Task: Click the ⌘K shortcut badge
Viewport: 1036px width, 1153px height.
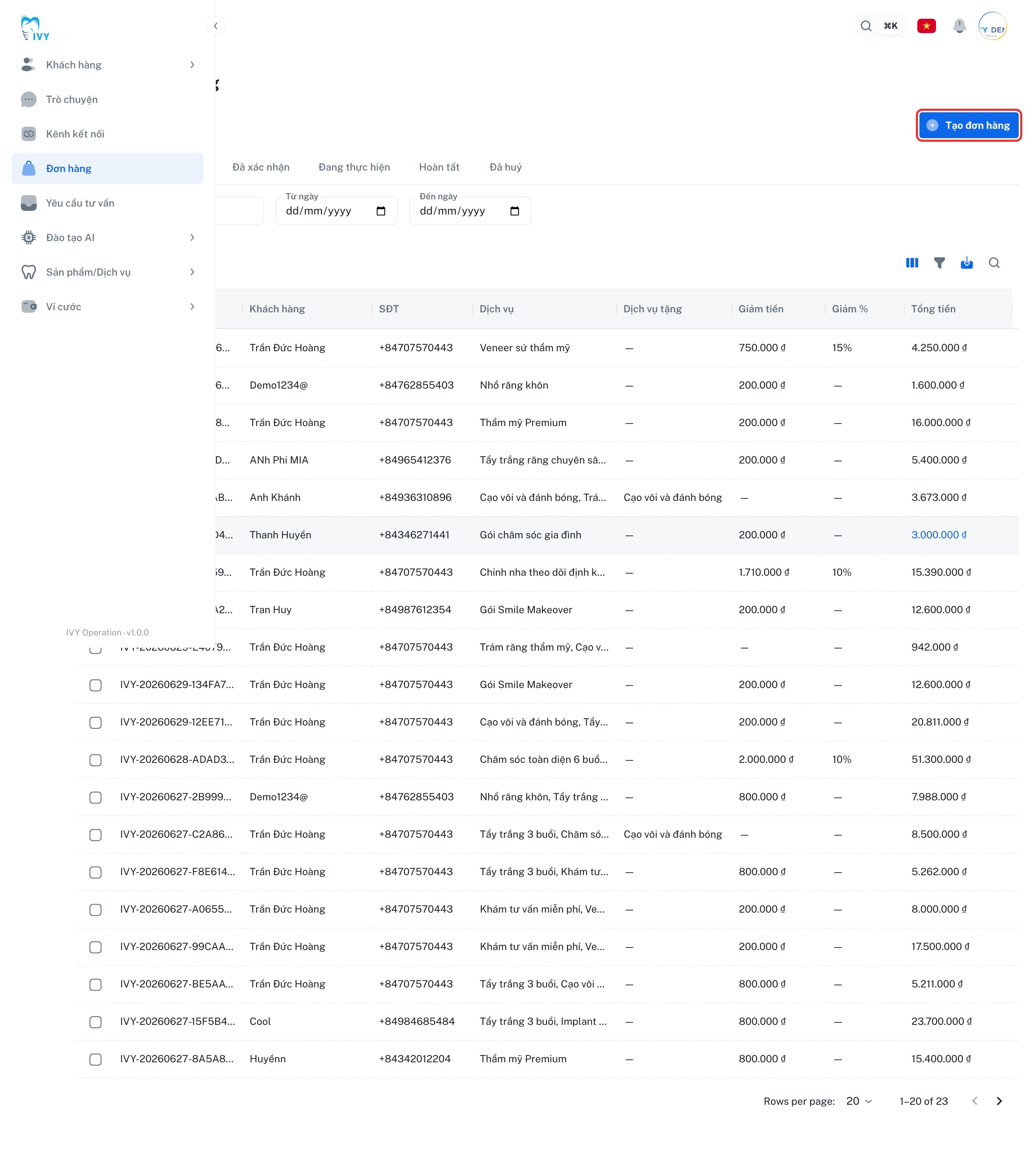Action: click(x=890, y=26)
